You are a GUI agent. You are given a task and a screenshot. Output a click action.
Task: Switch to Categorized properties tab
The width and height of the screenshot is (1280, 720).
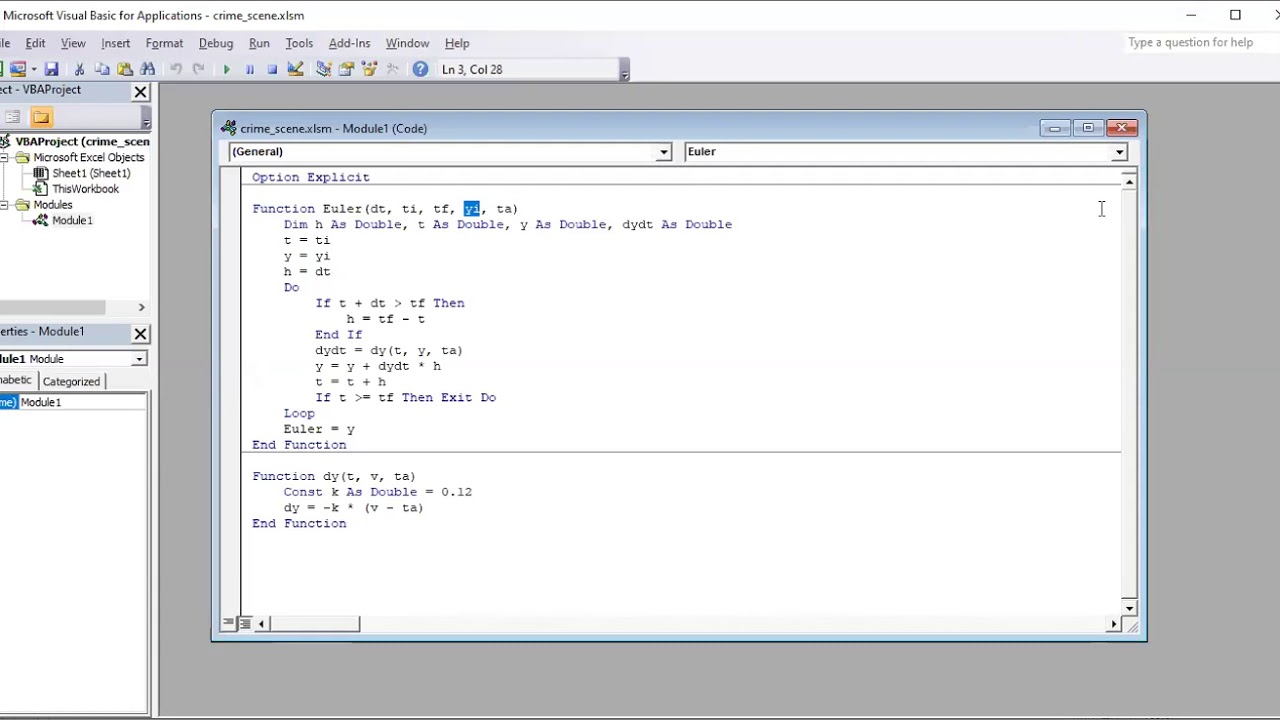pyautogui.click(x=71, y=381)
